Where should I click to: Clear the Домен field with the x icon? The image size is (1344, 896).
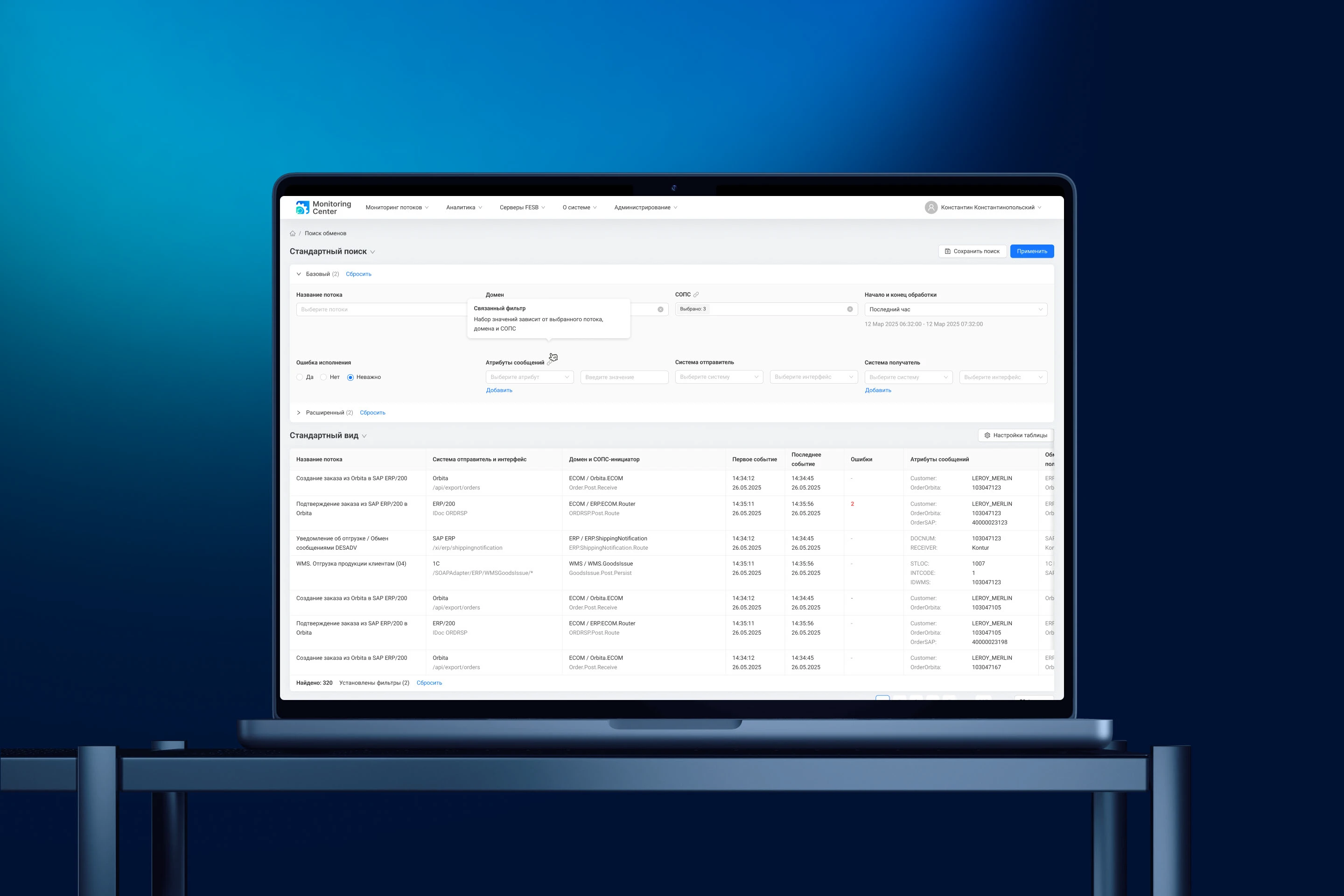click(661, 309)
